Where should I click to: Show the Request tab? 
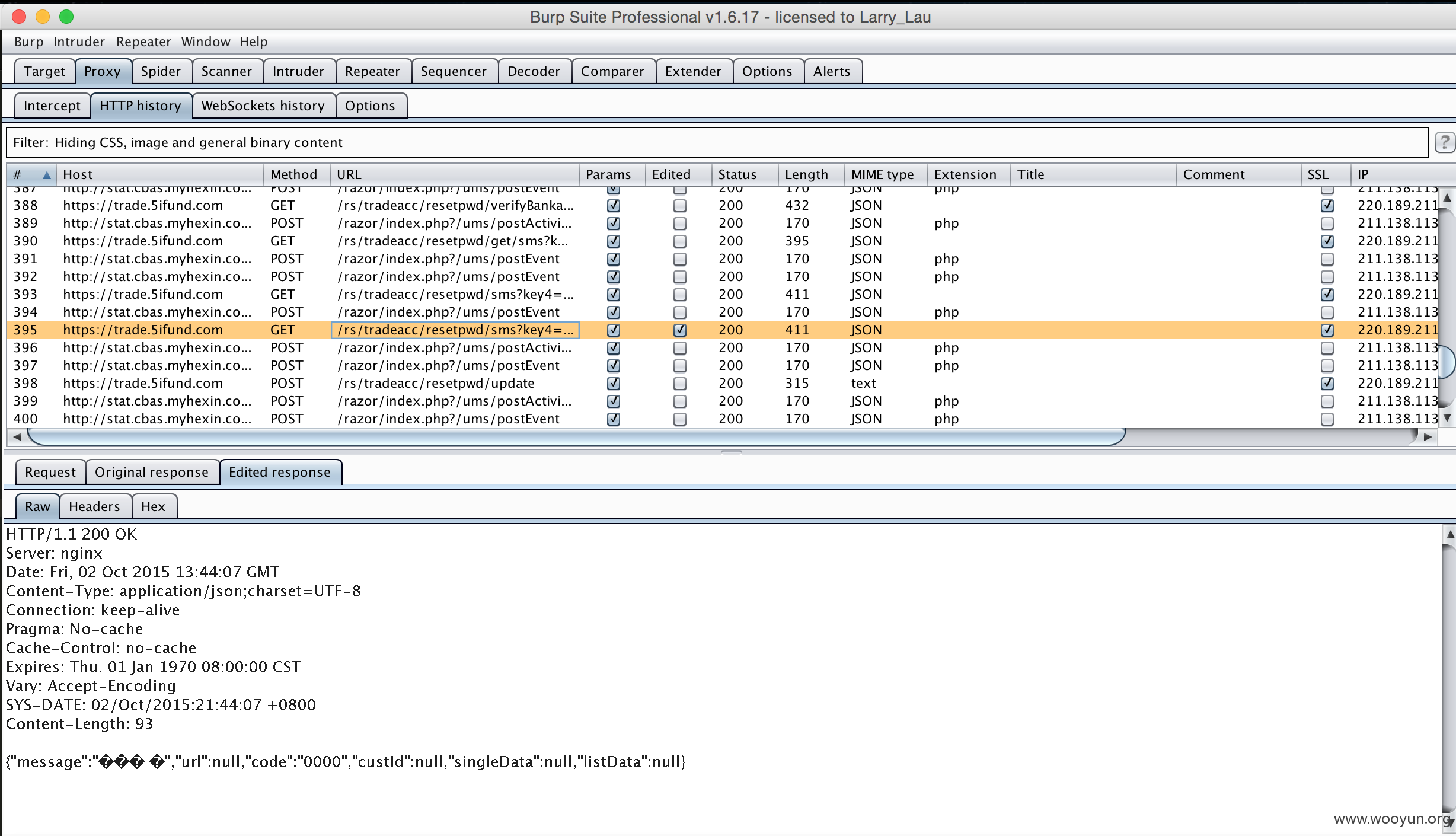click(x=50, y=472)
